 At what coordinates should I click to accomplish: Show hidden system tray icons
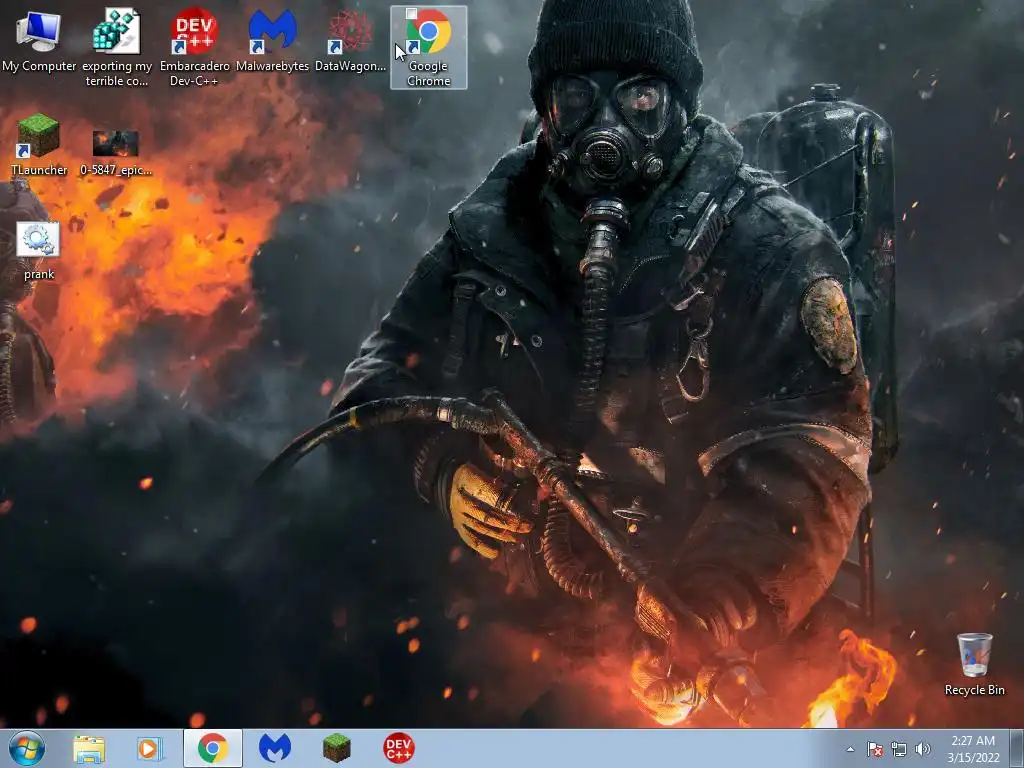[x=850, y=749]
